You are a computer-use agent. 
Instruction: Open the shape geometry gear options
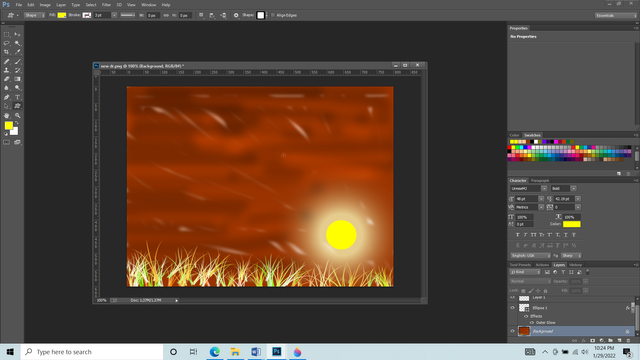click(236, 15)
